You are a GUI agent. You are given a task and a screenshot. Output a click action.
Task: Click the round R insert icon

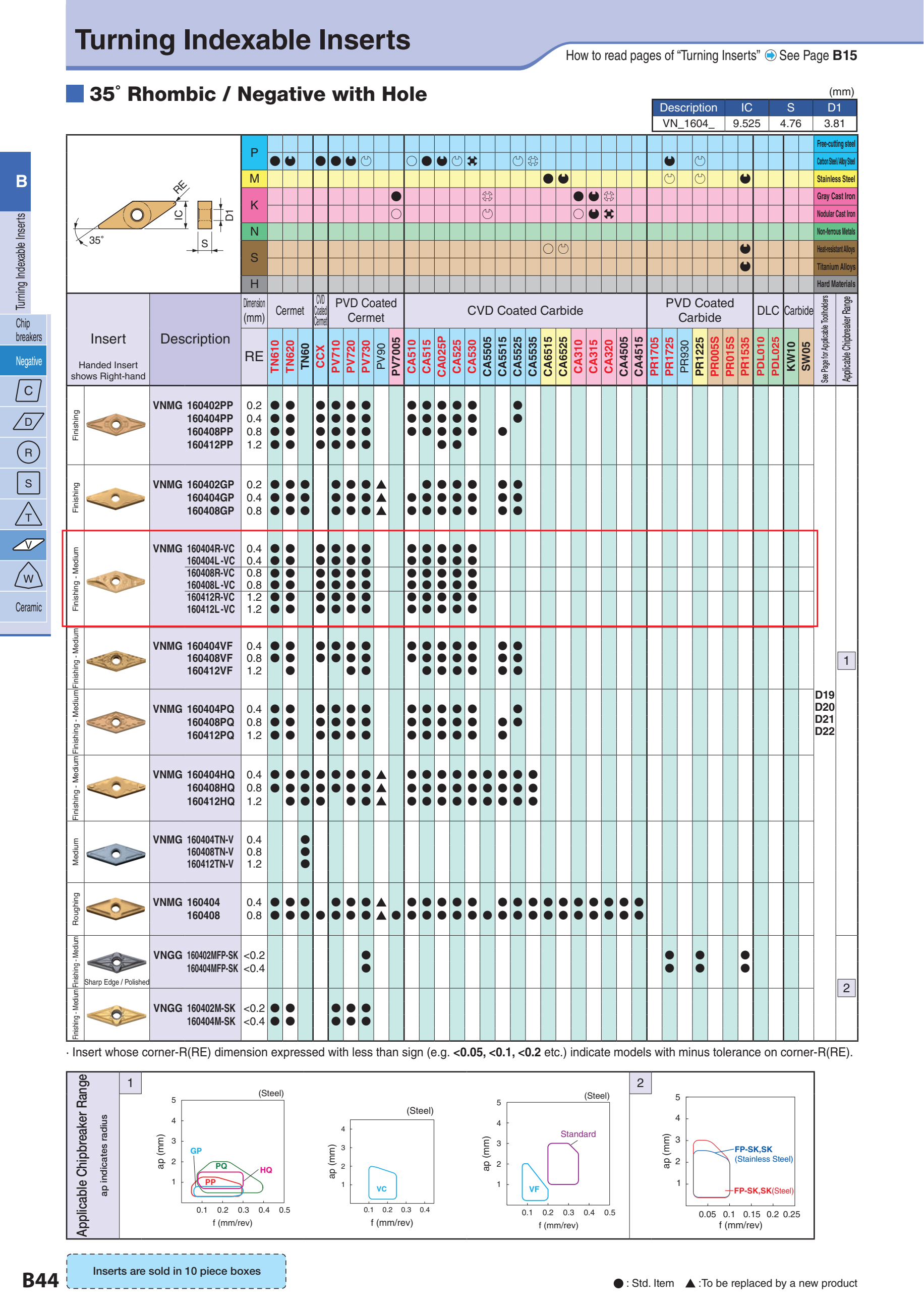28,452
